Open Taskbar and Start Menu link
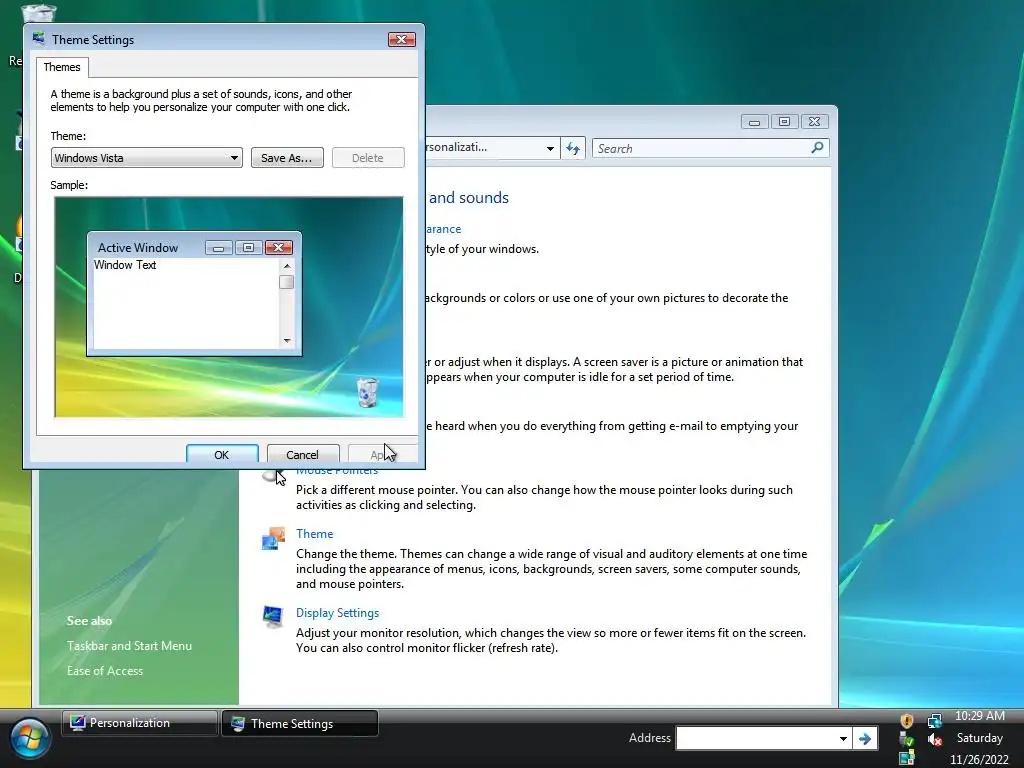Viewport: 1024px width, 768px height. (x=129, y=645)
